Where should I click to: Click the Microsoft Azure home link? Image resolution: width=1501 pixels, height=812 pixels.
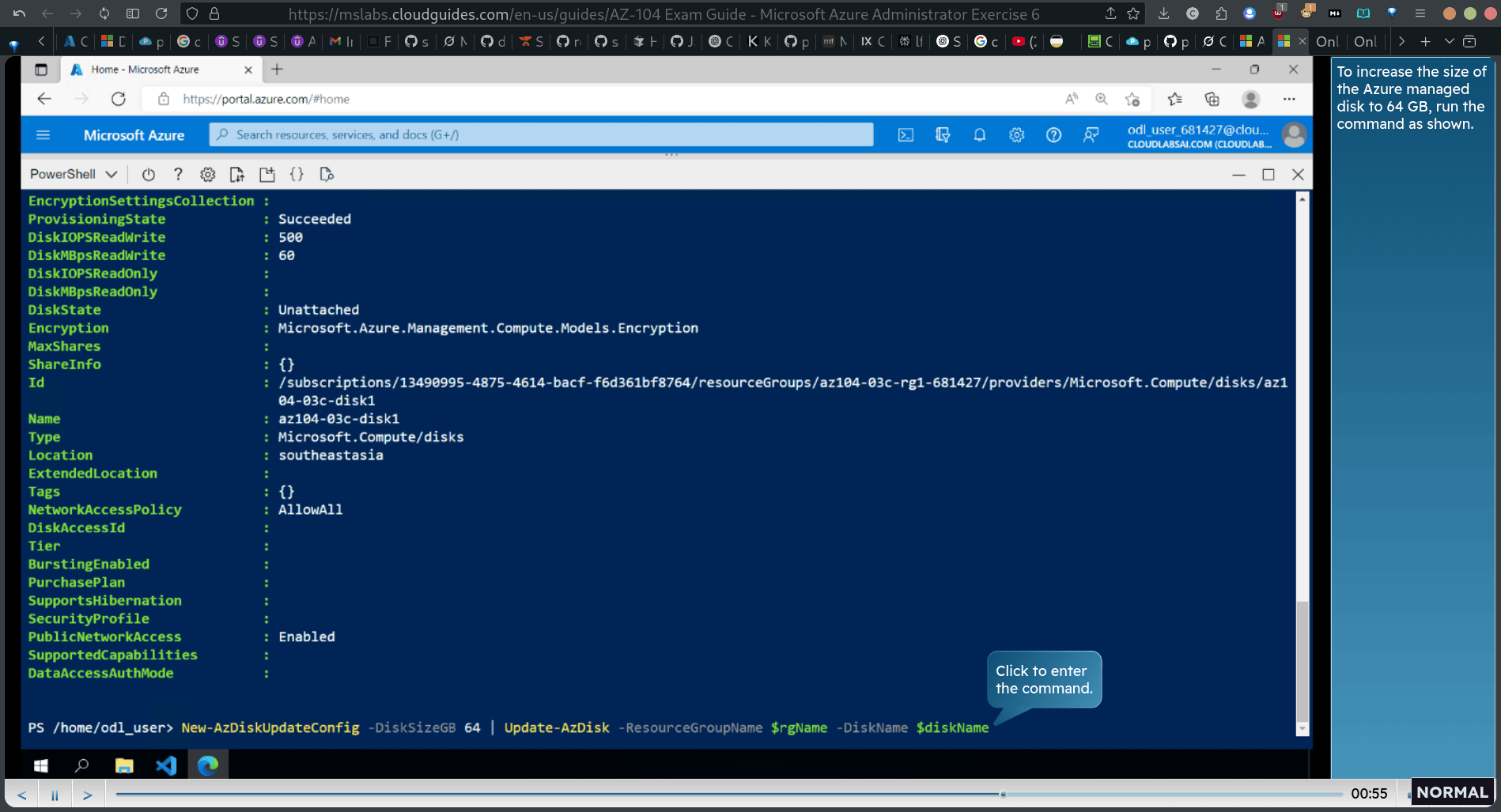[x=134, y=135]
